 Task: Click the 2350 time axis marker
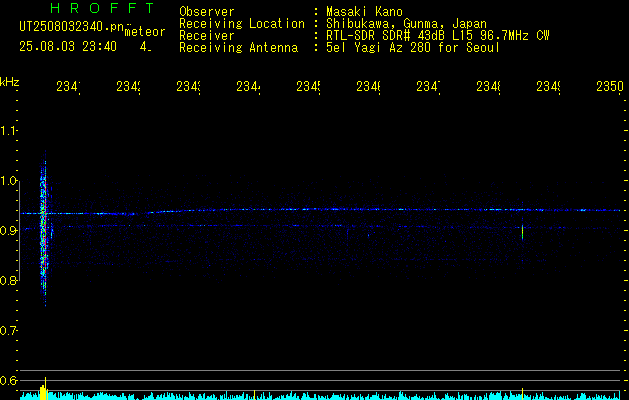[610, 86]
